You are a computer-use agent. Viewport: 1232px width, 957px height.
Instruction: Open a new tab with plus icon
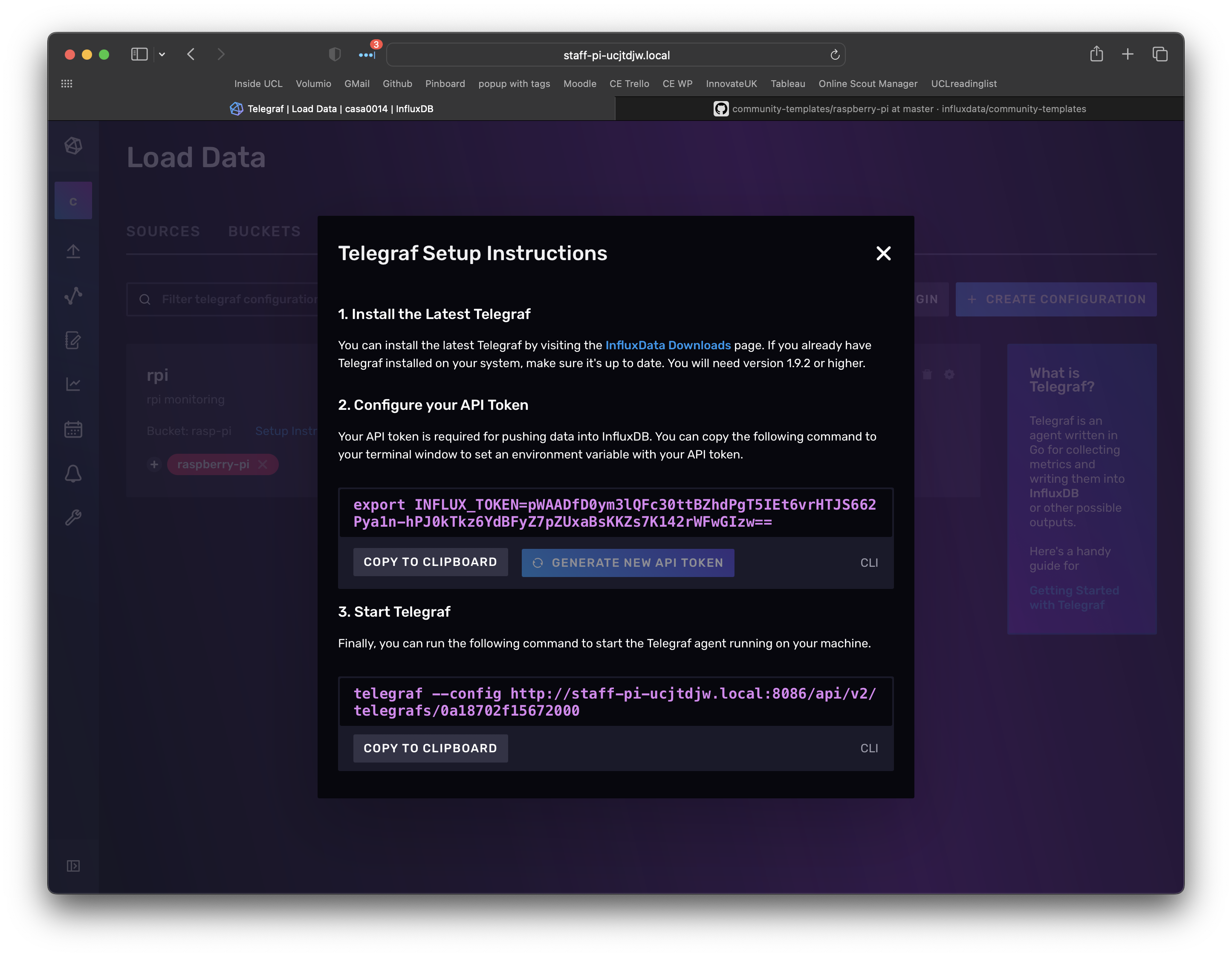pos(1128,54)
